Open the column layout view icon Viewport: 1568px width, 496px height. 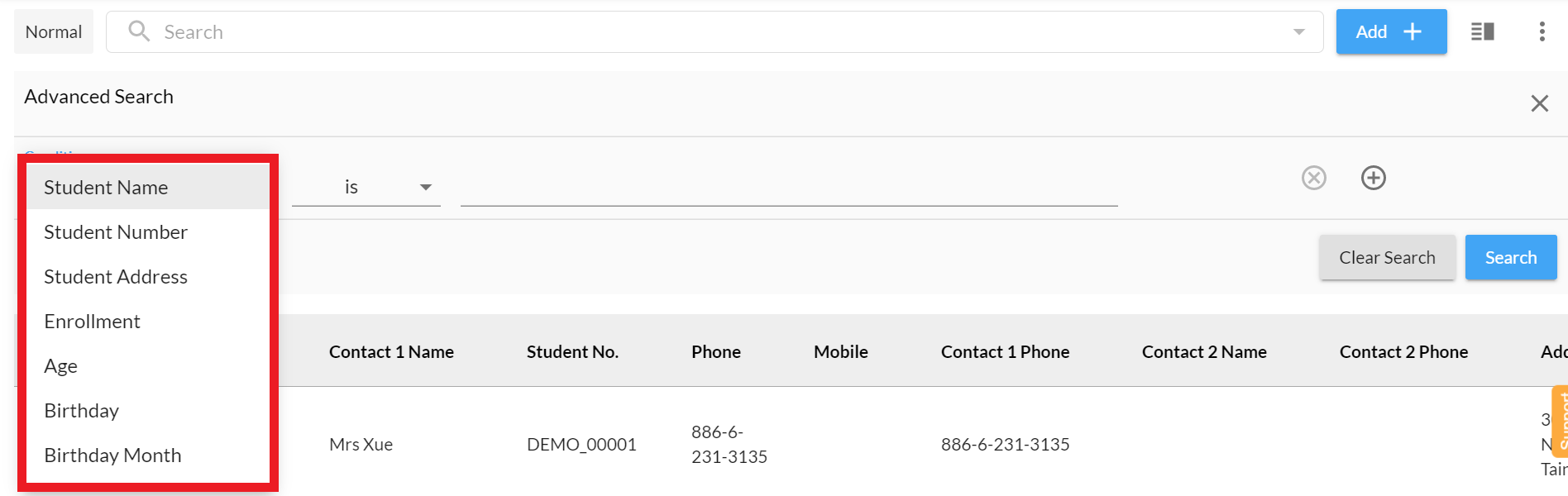point(1482,31)
